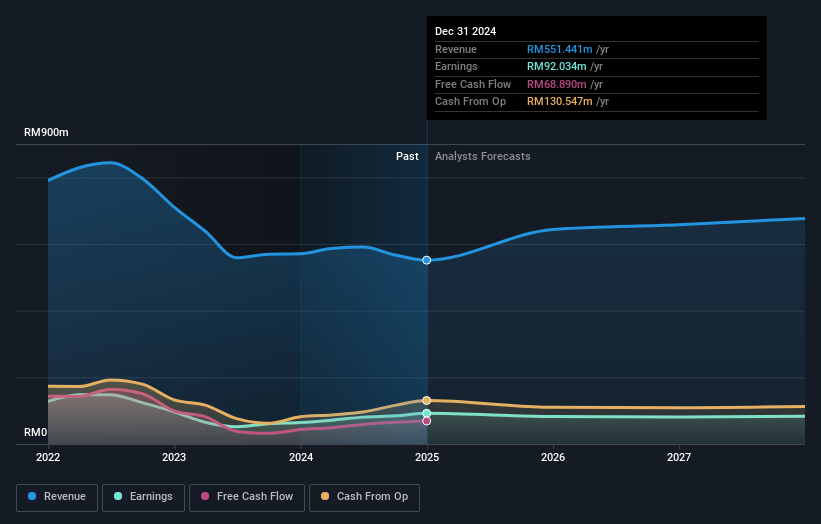821x524 pixels.
Task: Click the blue Revenue data point at 2025
Action: coord(427,260)
